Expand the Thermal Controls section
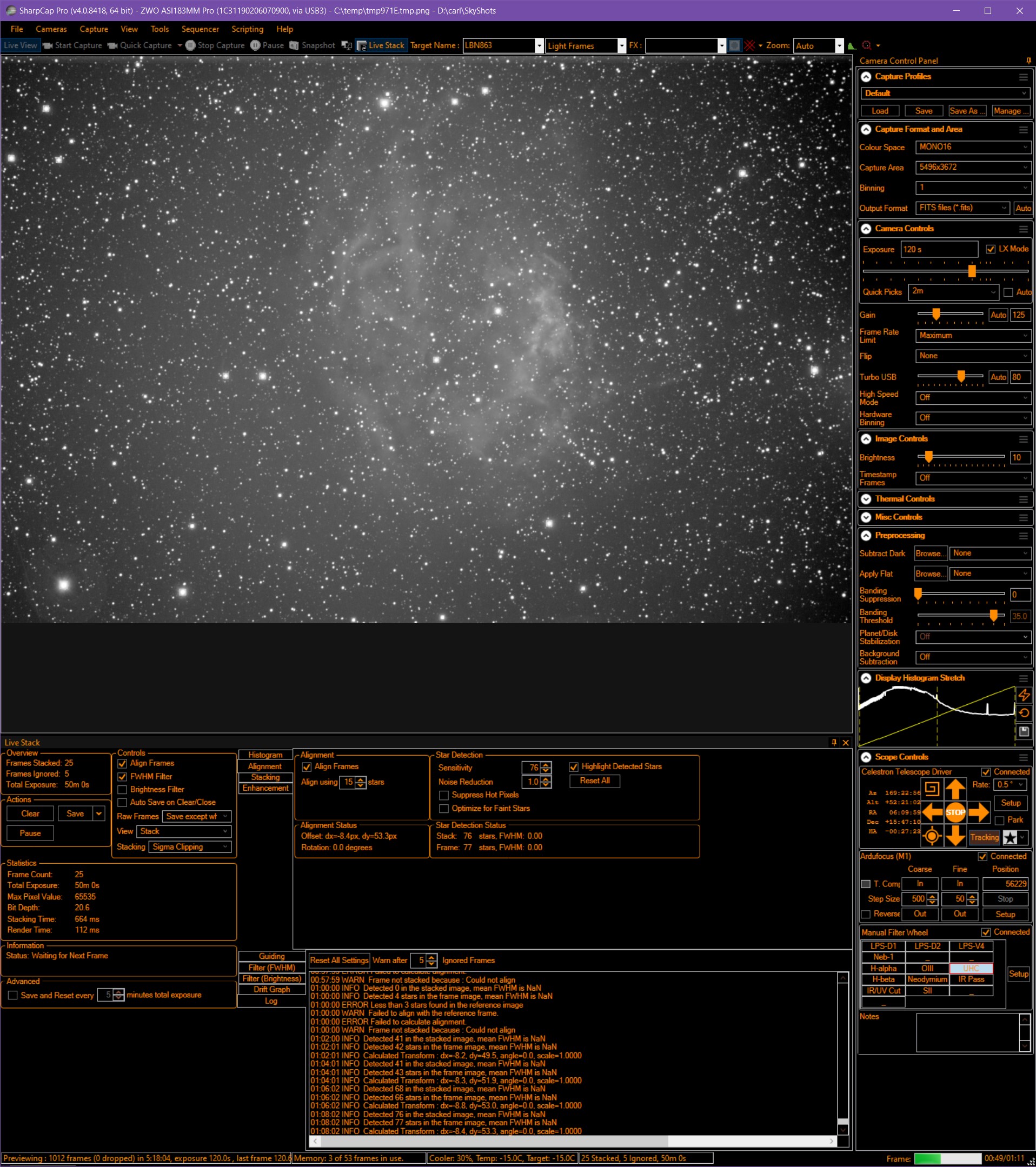 pos(866,499)
